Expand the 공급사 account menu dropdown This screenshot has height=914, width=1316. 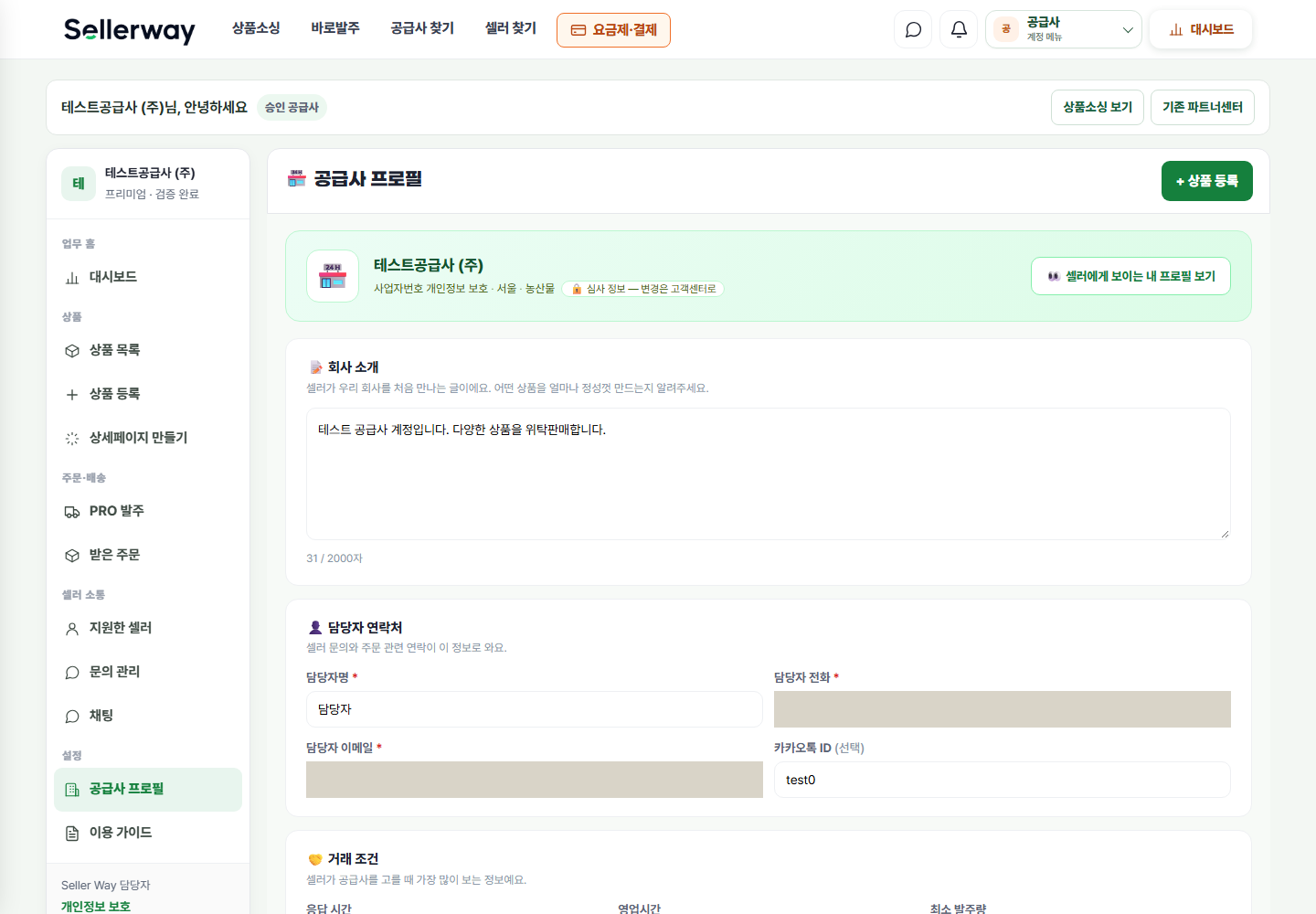click(x=1064, y=29)
